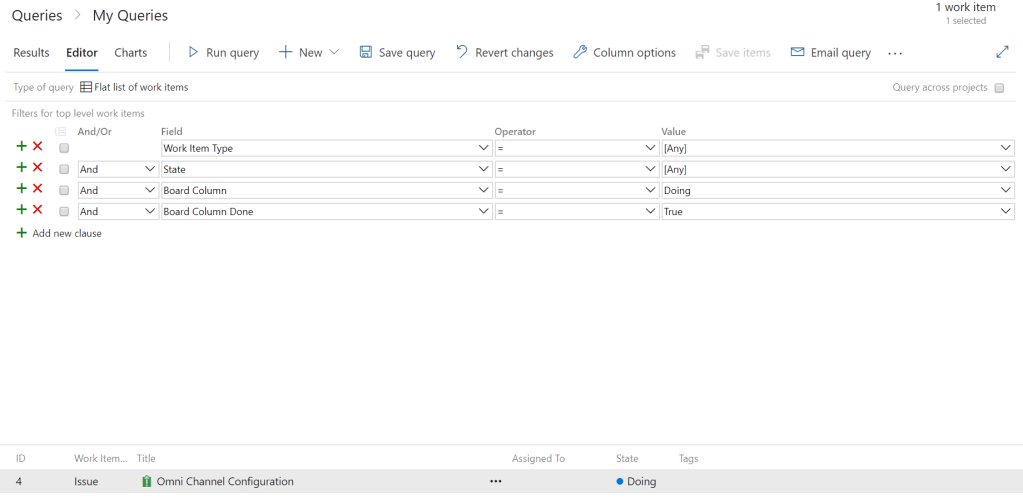Expand the Board Column field dropdown

pyautogui.click(x=484, y=190)
